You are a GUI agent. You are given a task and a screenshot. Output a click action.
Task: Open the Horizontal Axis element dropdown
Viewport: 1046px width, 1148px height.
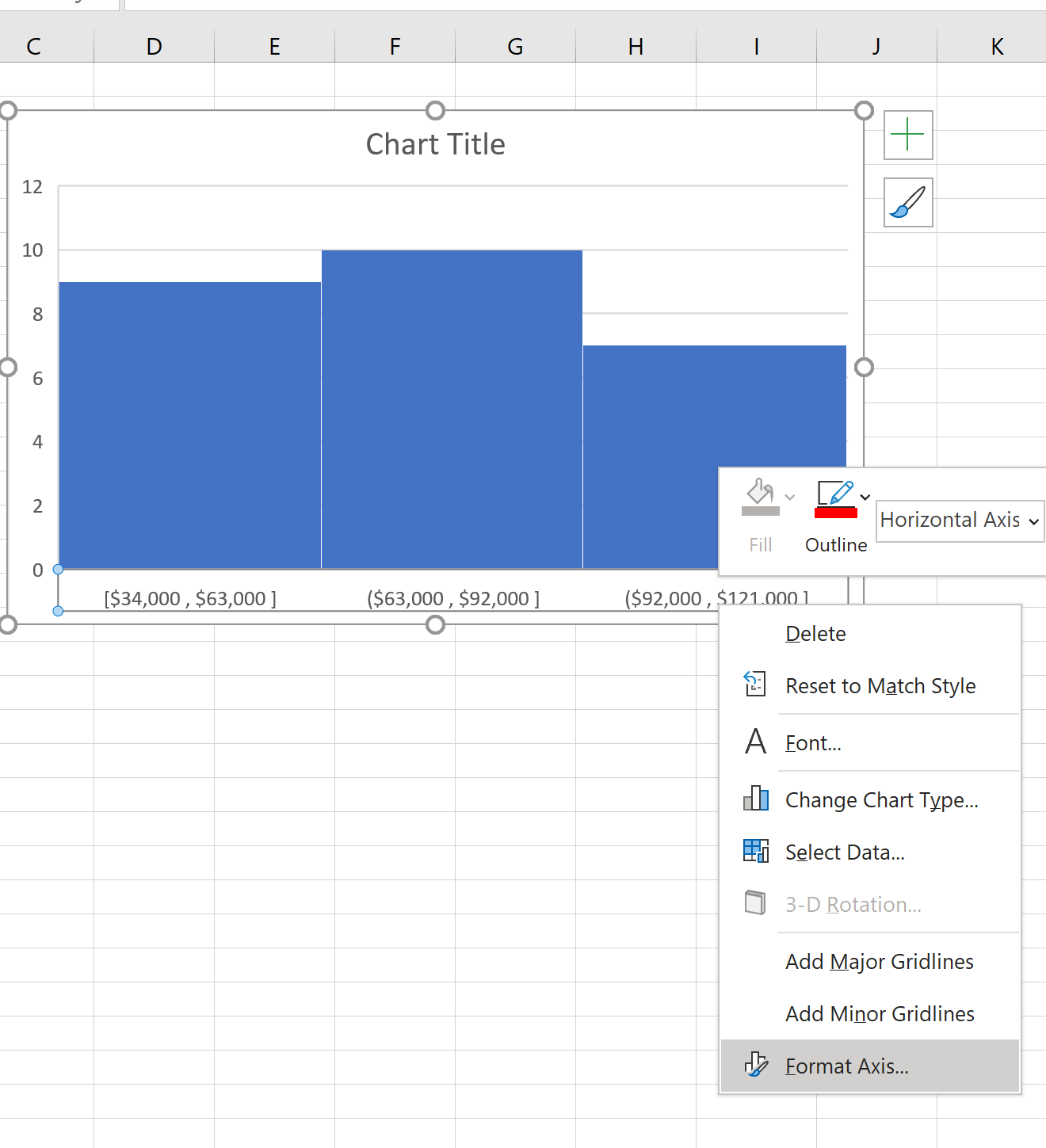pyautogui.click(x=960, y=521)
